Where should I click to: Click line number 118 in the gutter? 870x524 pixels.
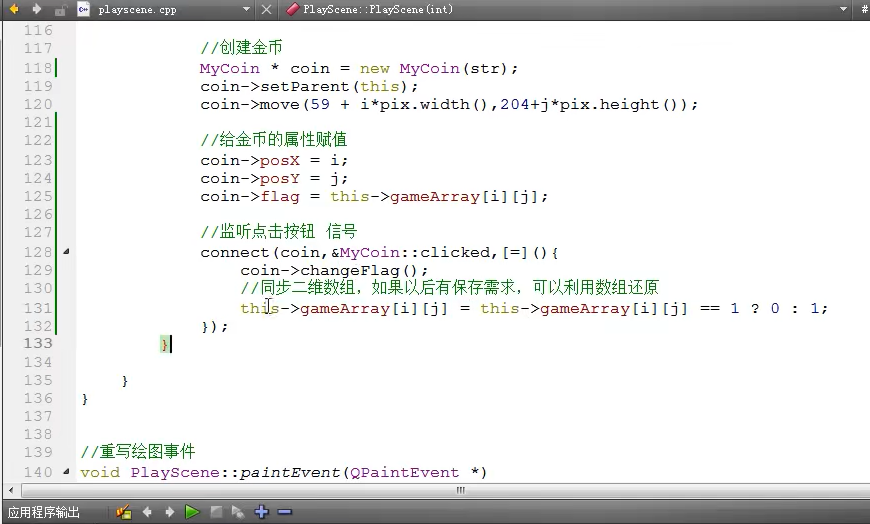(38, 68)
